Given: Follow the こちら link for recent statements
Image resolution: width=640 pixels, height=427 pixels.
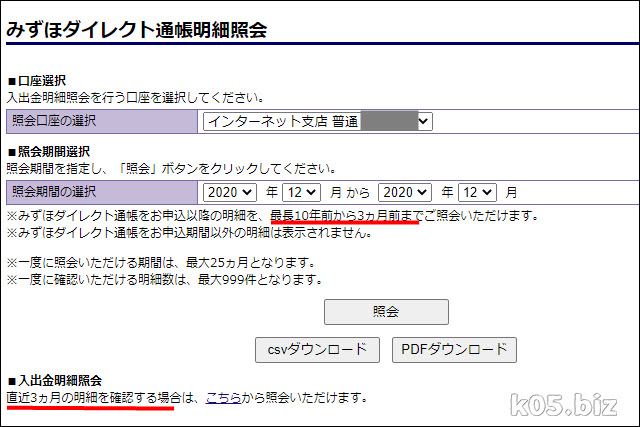Looking at the screenshot, I should pos(224,397).
